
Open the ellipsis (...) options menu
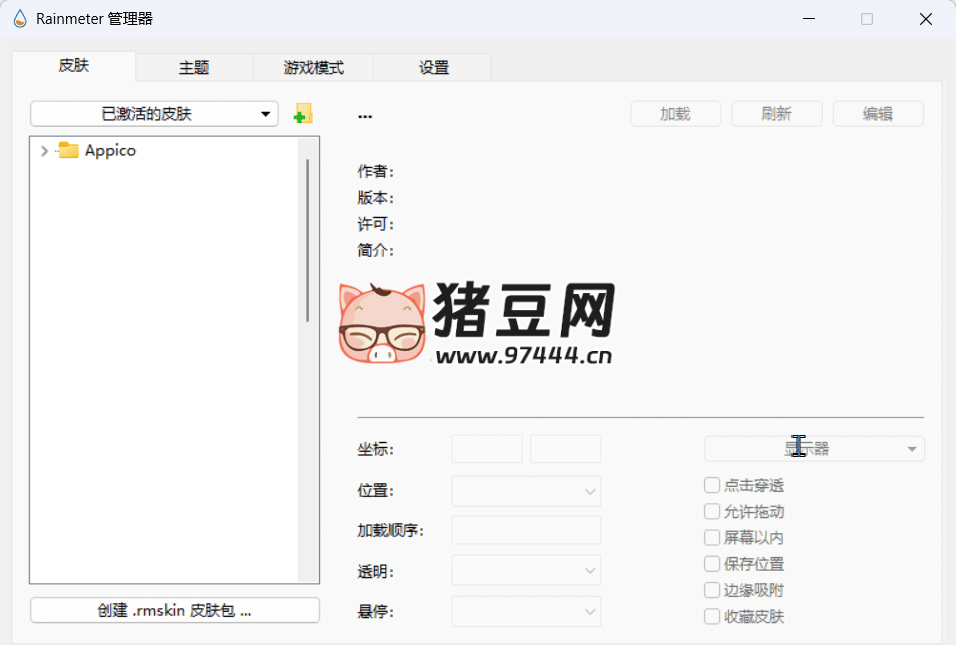point(365,115)
